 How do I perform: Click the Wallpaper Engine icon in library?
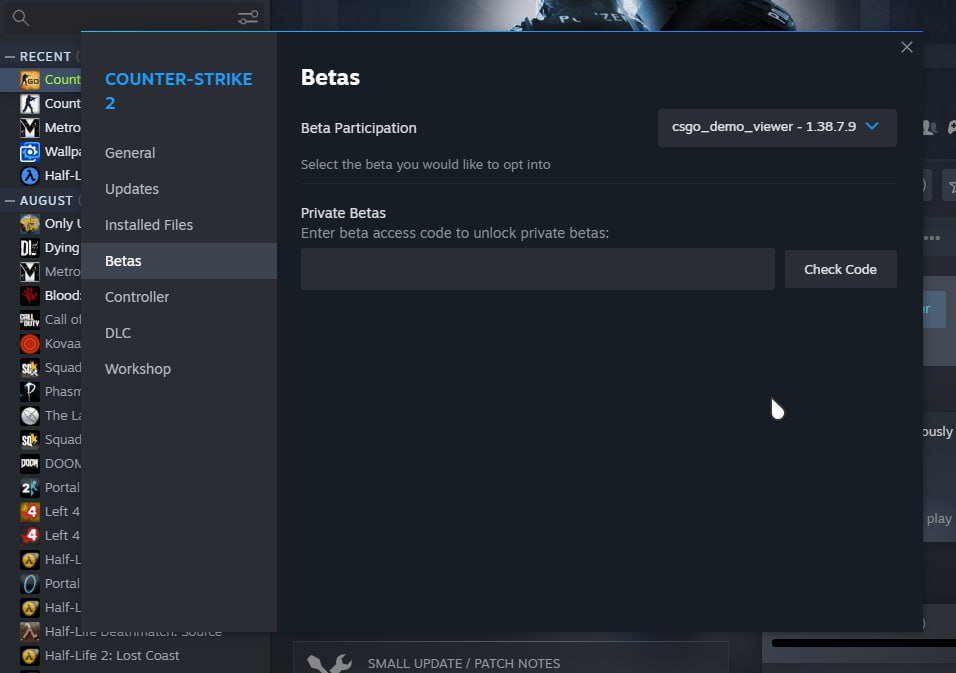(x=29, y=152)
